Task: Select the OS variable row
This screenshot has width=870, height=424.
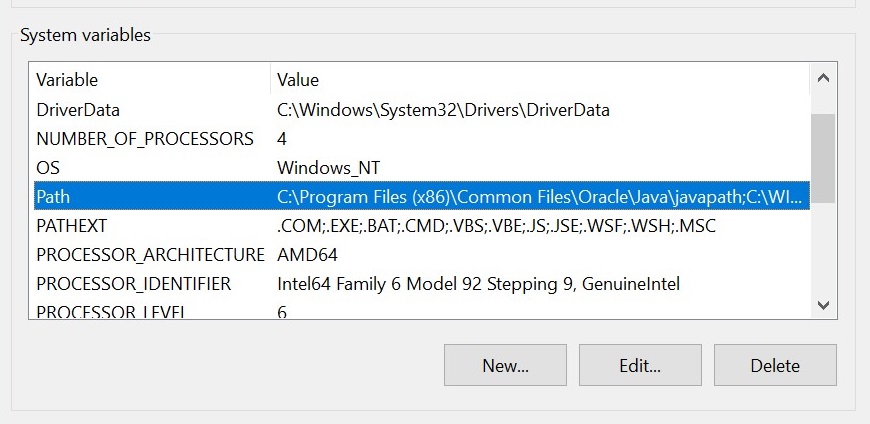Action: (422, 168)
